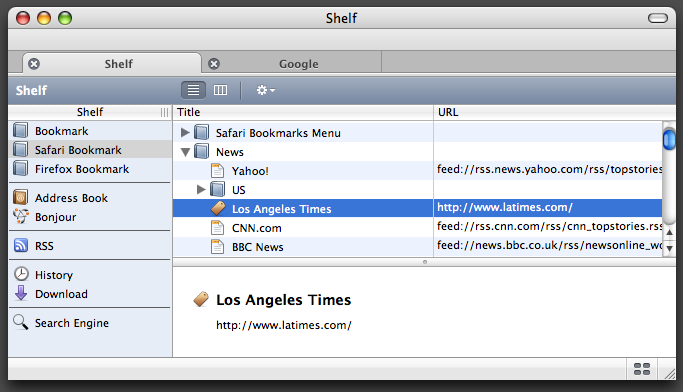
Task: Open the gear action menu
Action: coord(266,90)
